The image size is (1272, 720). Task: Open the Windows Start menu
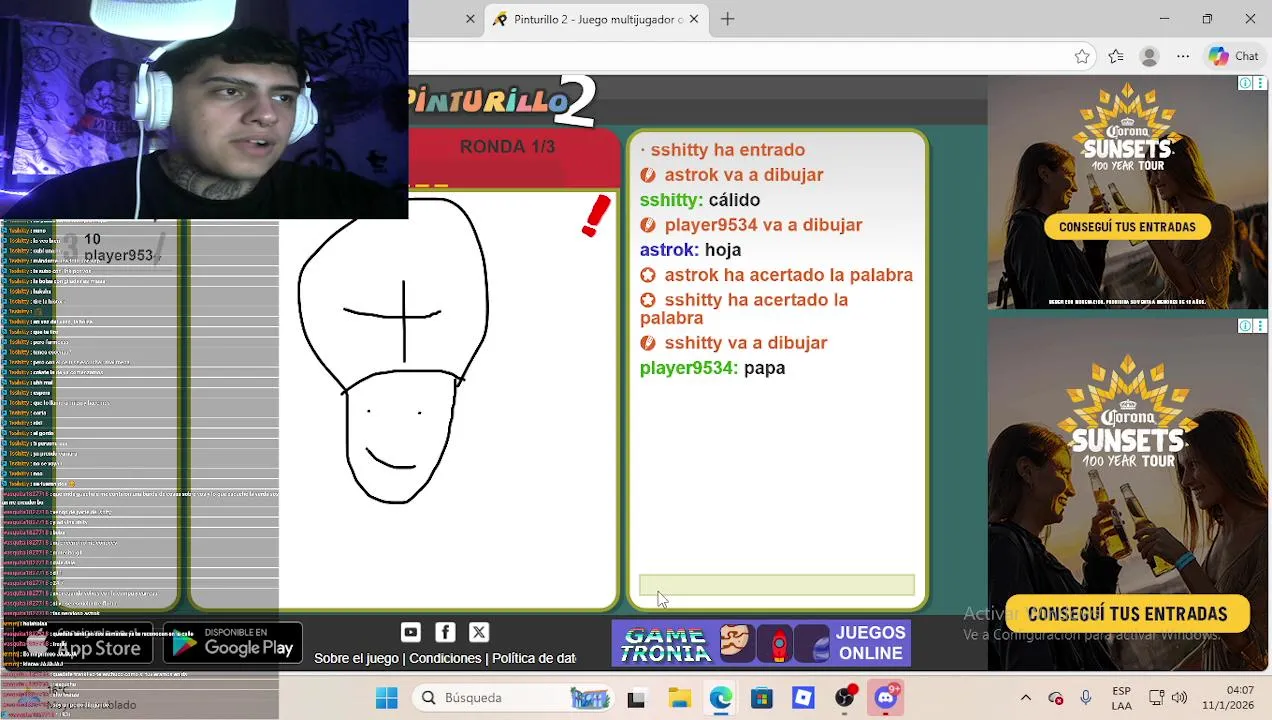(386, 697)
